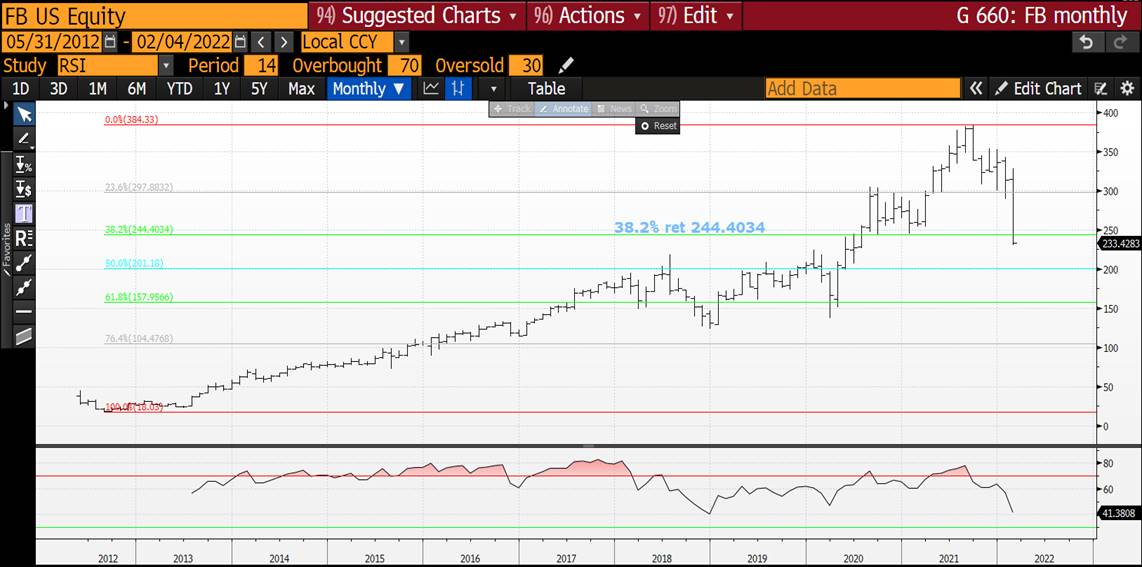The image size is (1142, 567).
Task: Select the percent change measure tool
Action: tap(24, 164)
